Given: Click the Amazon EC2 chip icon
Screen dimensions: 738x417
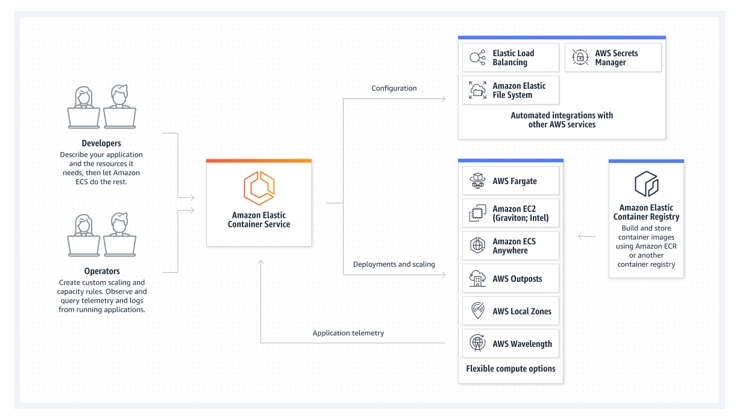Looking at the screenshot, I should coord(477,213).
